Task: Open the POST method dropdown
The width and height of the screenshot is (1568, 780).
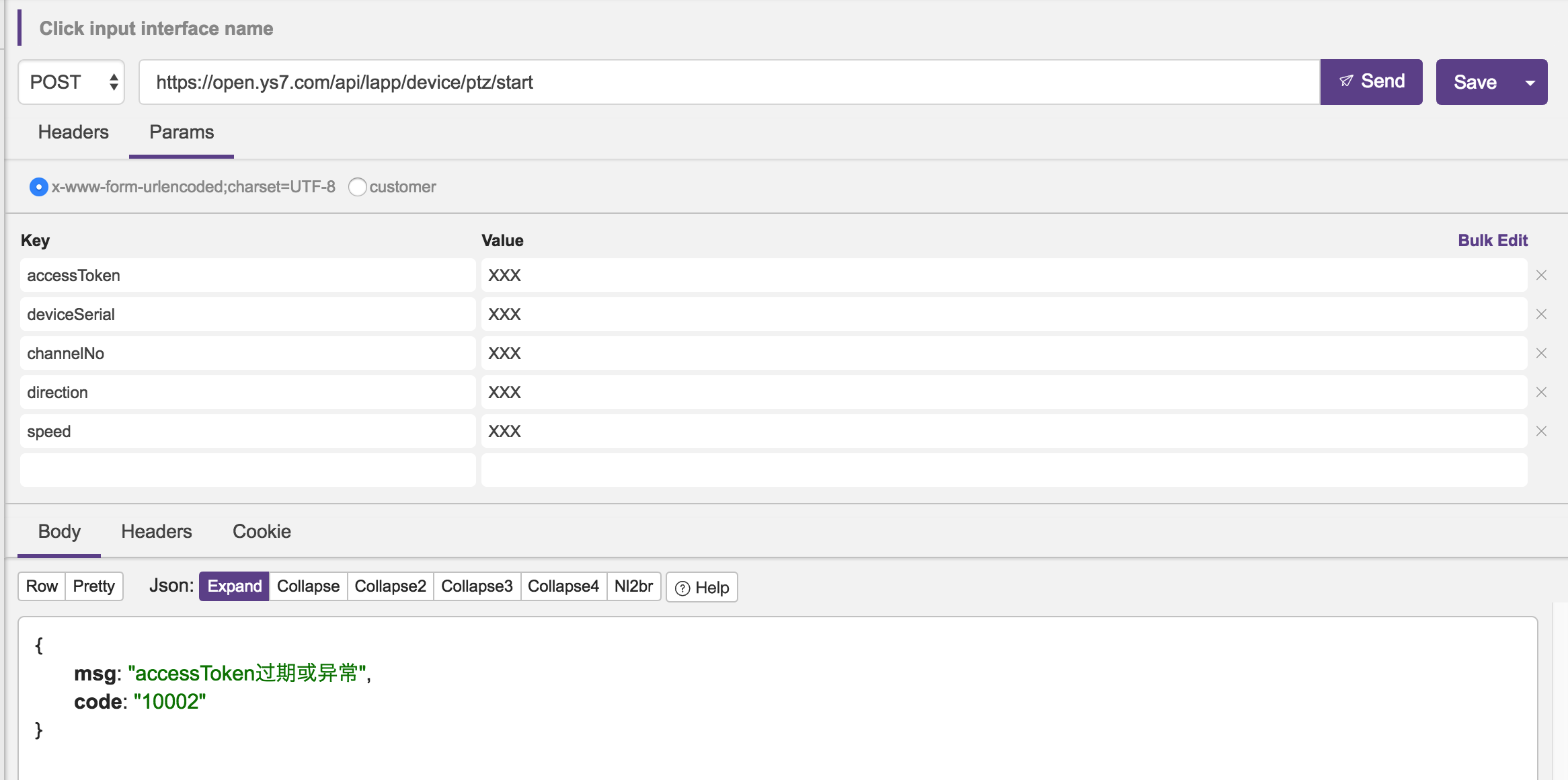Action: pyautogui.click(x=71, y=82)
